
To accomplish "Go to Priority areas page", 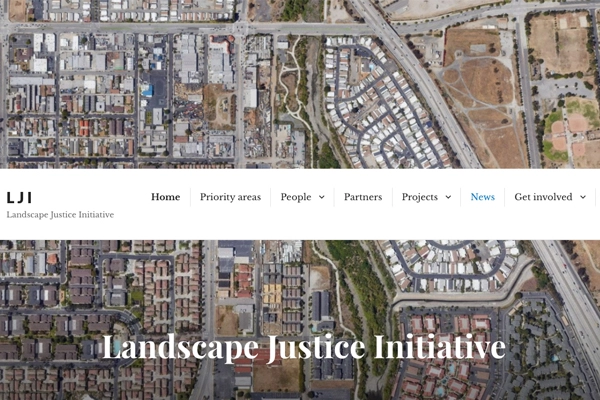I will (x=230, y=197).
